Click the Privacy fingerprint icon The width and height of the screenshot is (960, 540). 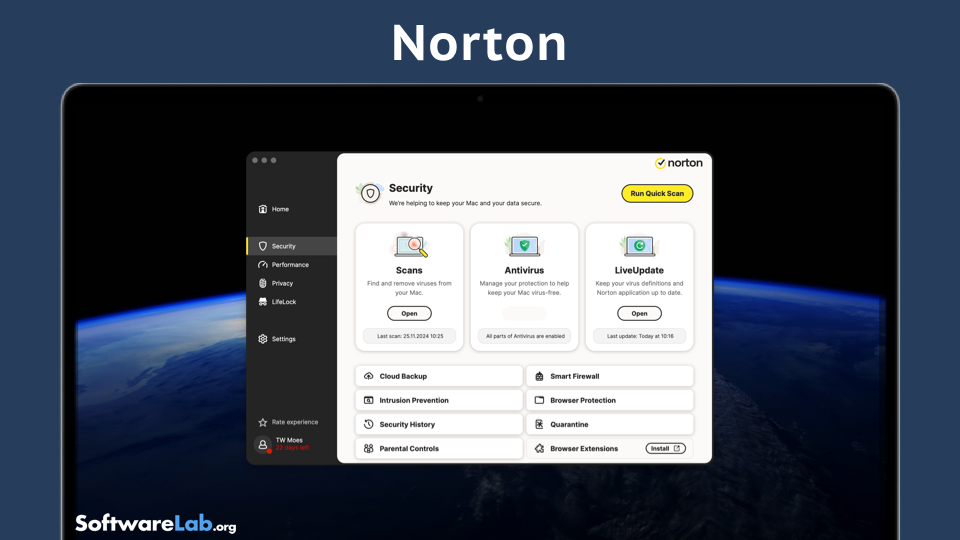click(263, 283)
